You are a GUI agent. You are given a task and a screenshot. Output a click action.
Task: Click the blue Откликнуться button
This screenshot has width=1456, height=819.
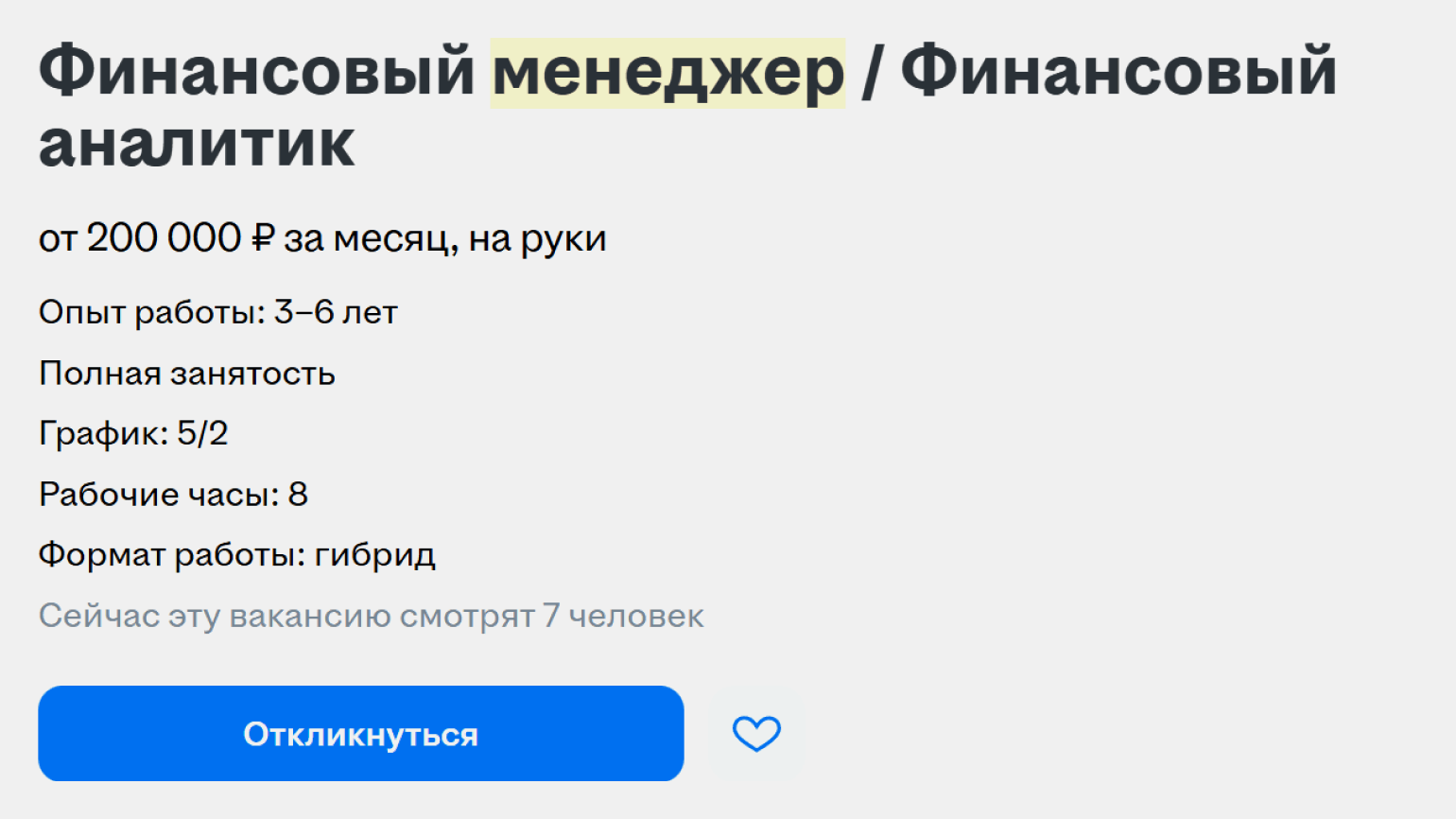coord(360,734)
